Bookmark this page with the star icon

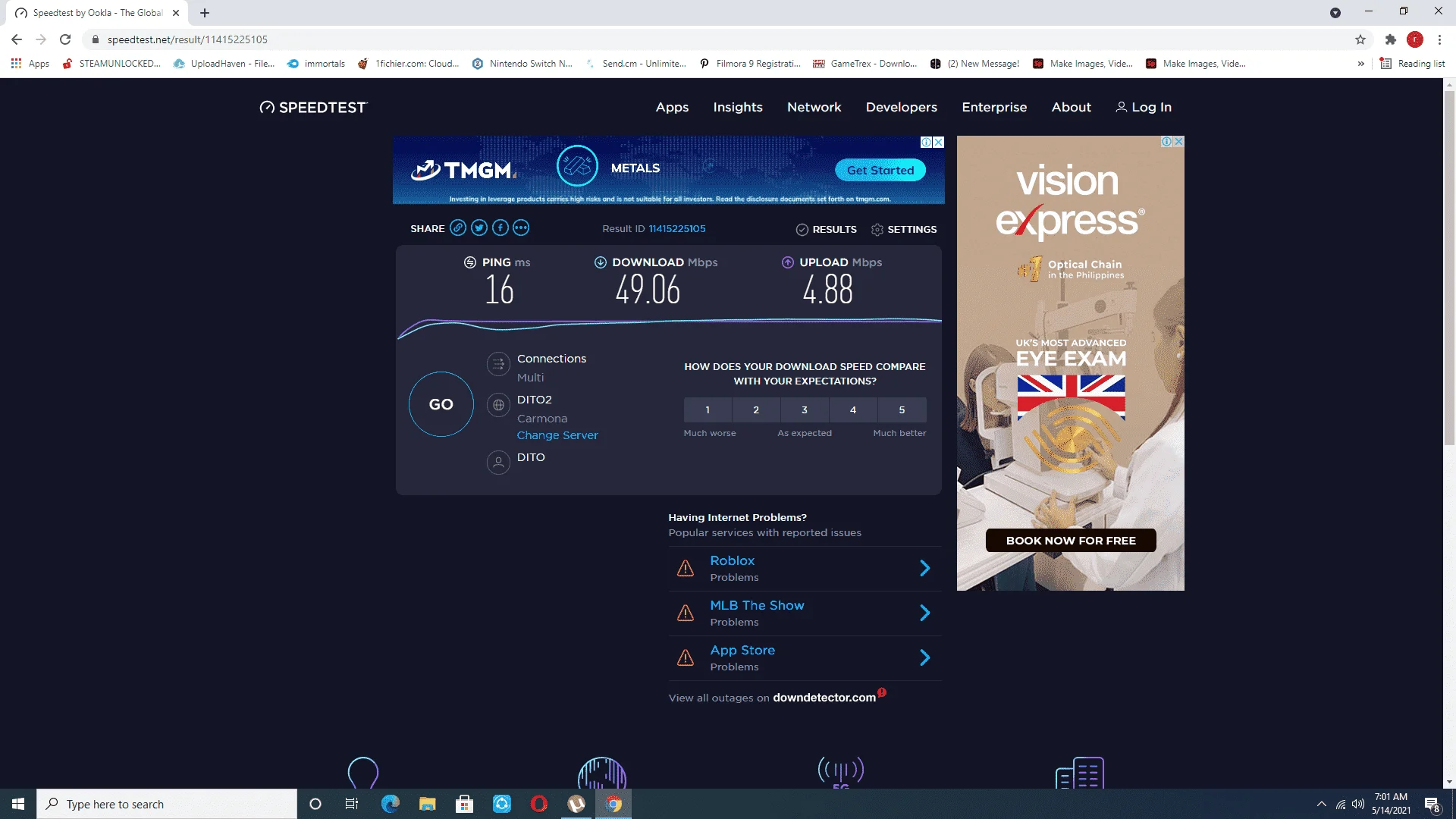(x=1360, y=39)
